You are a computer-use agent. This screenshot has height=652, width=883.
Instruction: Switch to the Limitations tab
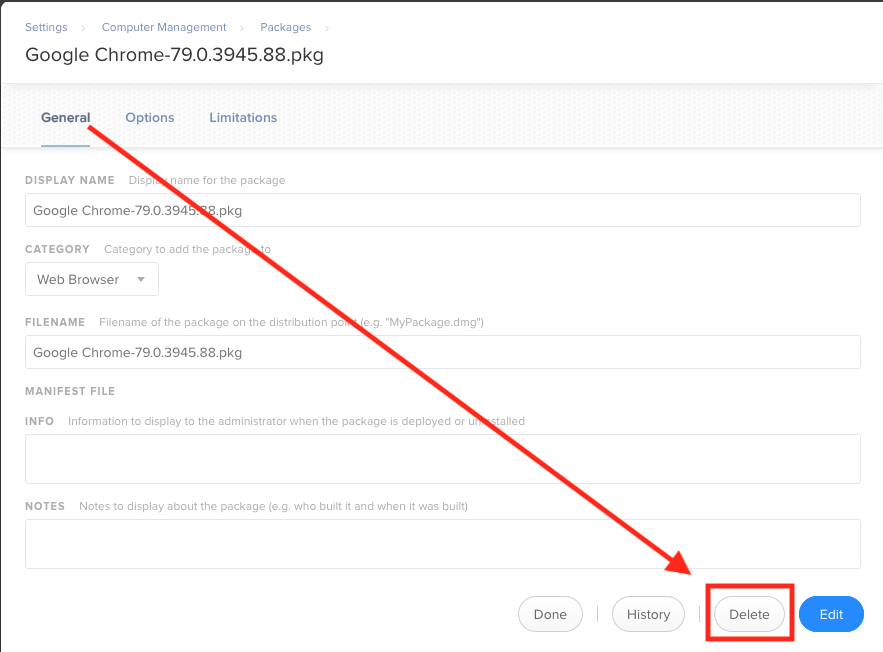(243, 118)
